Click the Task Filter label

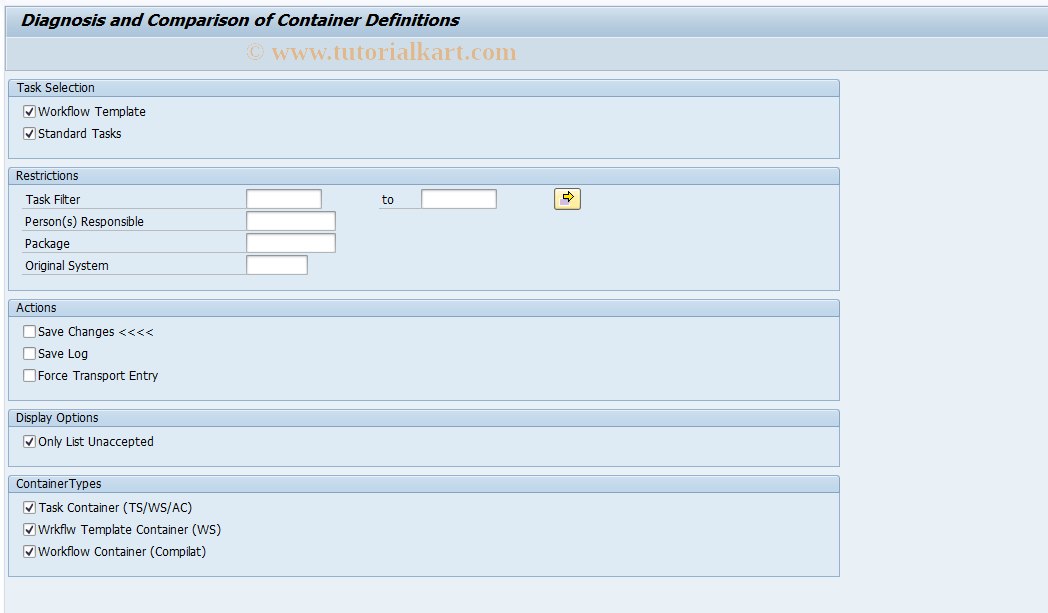pos(53,200)
